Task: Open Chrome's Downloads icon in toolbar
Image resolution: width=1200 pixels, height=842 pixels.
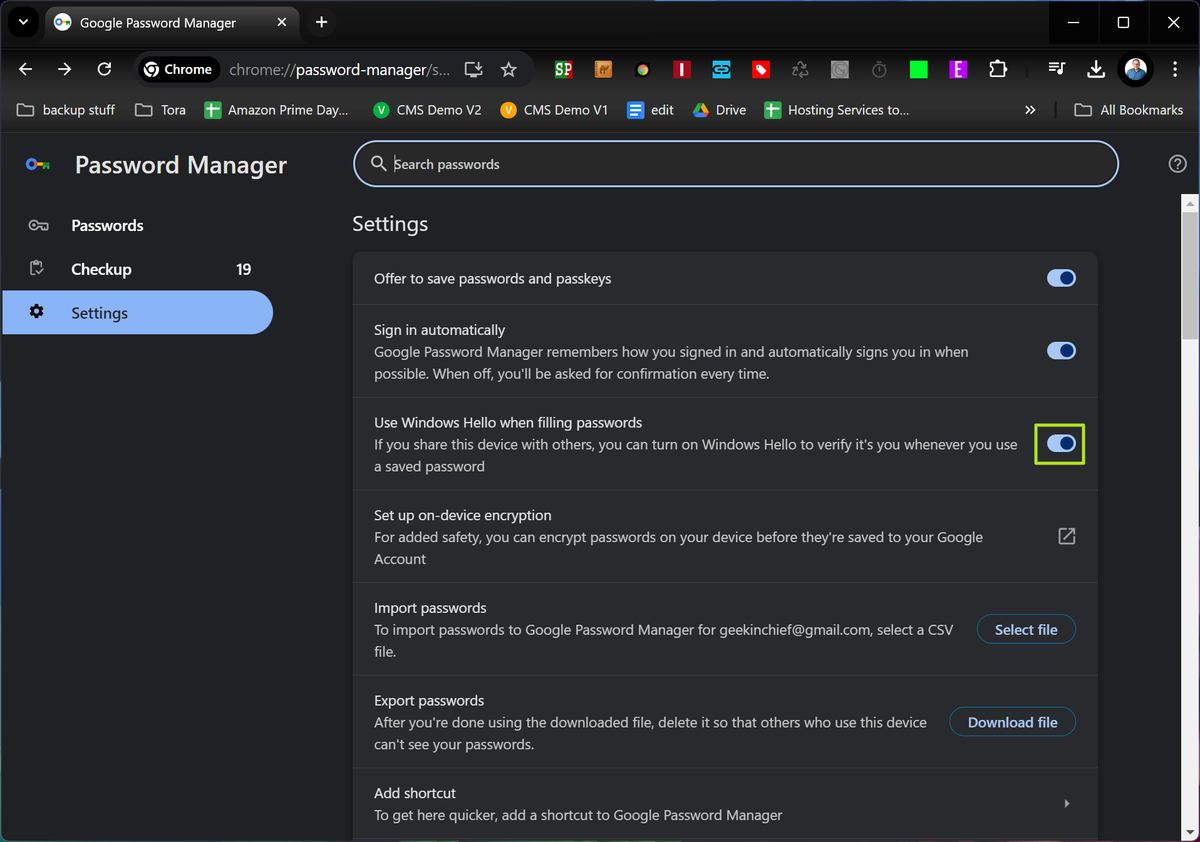Action: [x=1095, y=69]
